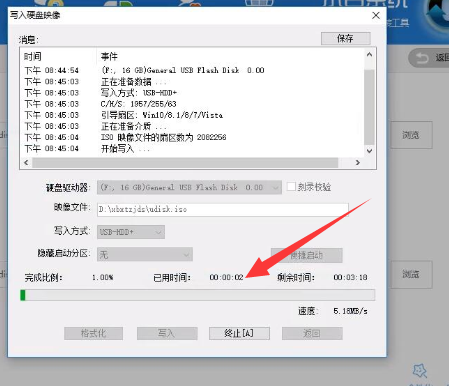Click the 映像文件 path input field
Screen dimensions: 449x386
click(x=223, y=210)
